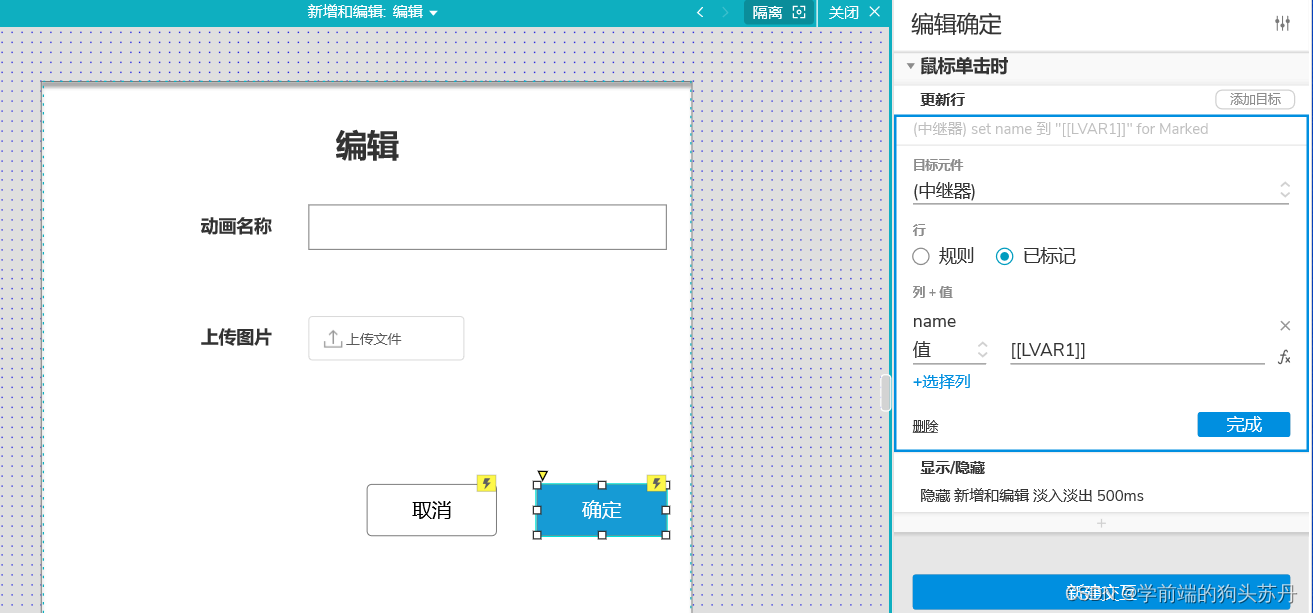Viewport: 1313px width, 613px height.
Task: Click the 动画名称 text input field
Action: click(x=487, y=227)
